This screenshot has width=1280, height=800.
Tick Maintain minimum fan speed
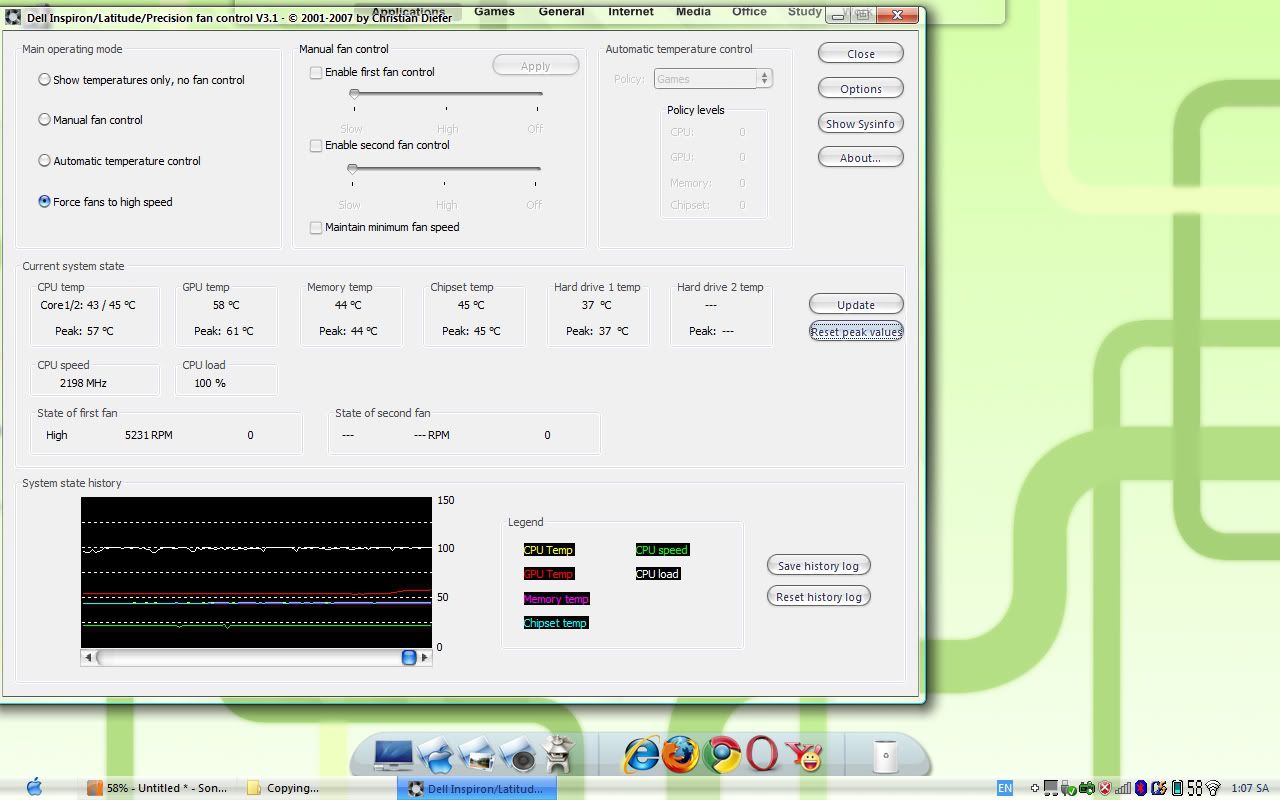(316, 228)
